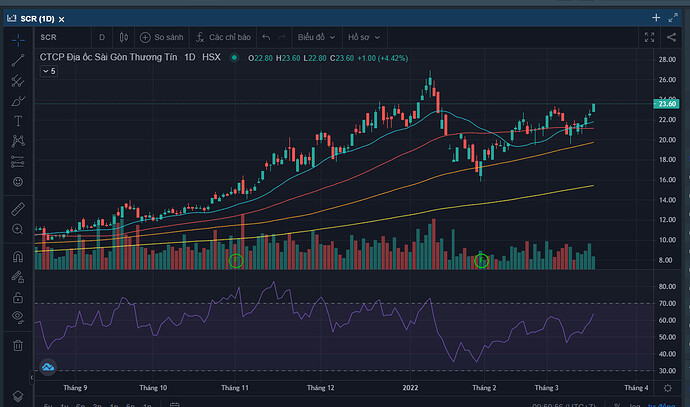The width and height of the screenshot is (690, 407).
Task: Open the emoji icons tool
Action: click(x=17, y=182)
